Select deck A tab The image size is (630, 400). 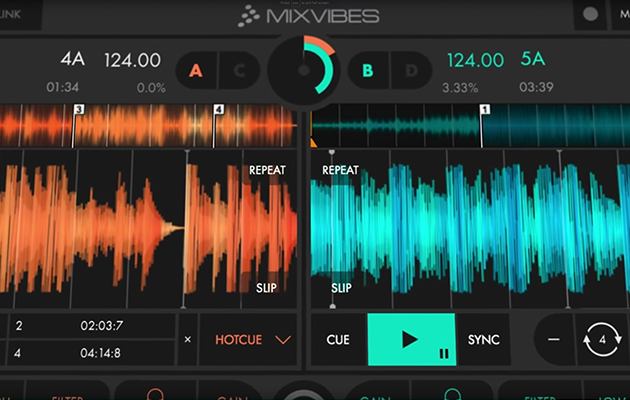click(196, 71)
